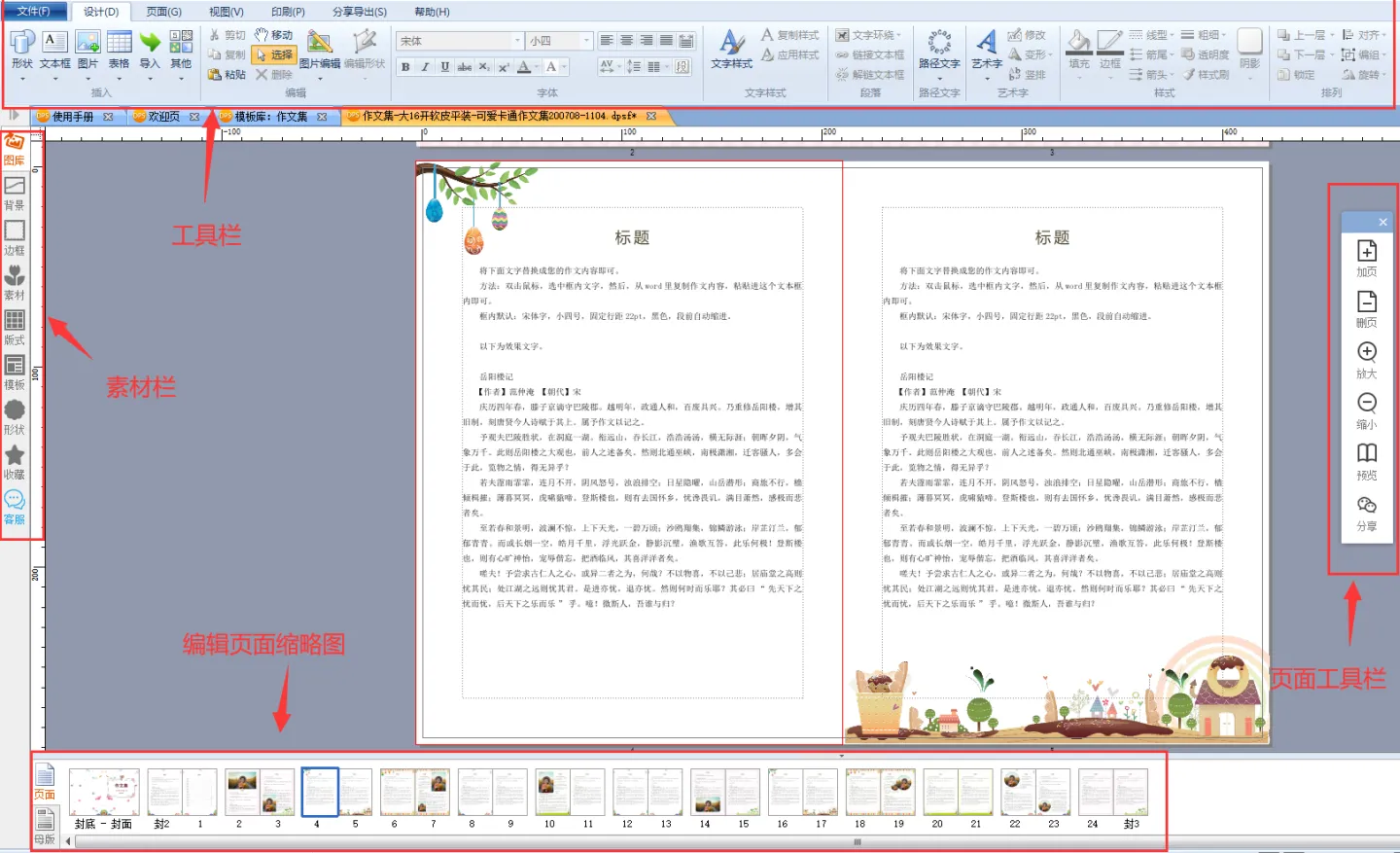Paste with the 粘贴 button
Viewport: 1400px width, 853px height.
point(227,75)
